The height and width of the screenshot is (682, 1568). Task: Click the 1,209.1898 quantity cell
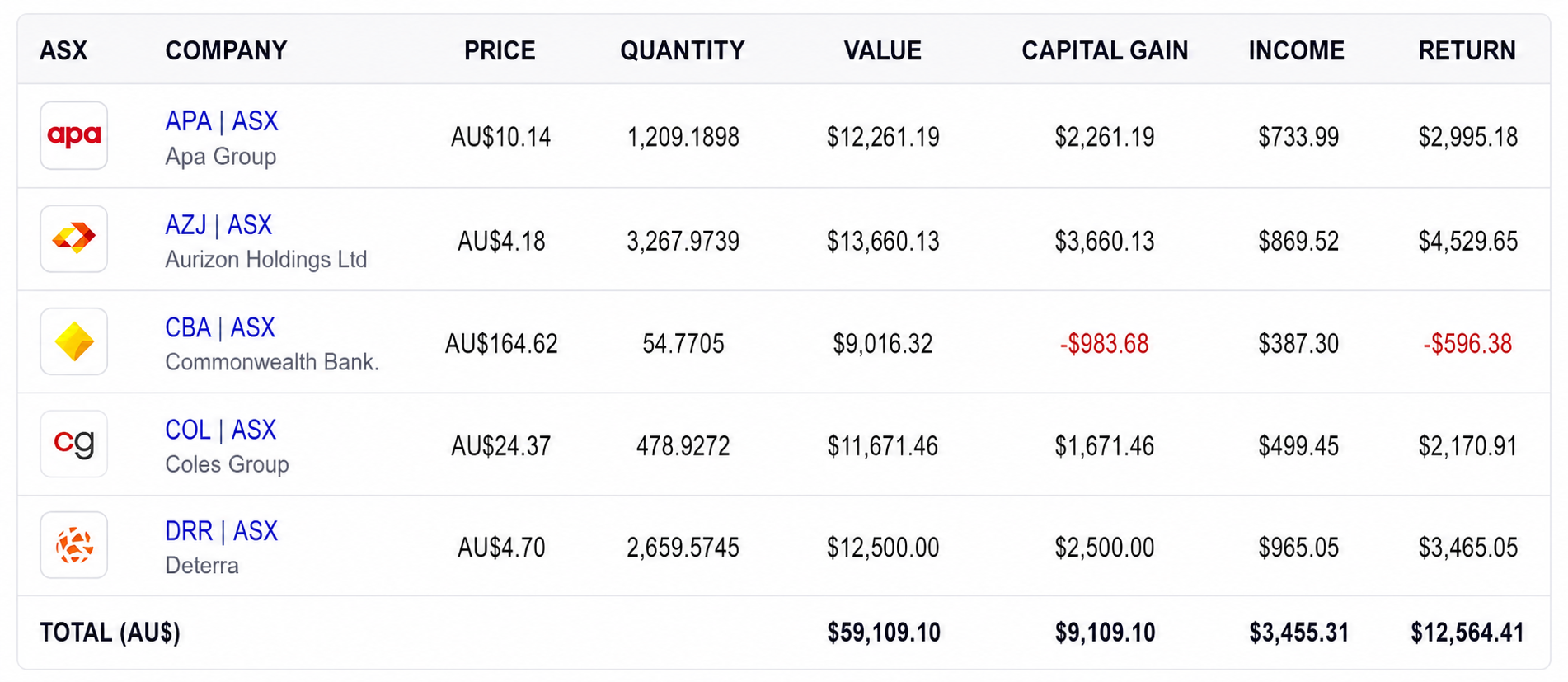[x=683, y=137]
